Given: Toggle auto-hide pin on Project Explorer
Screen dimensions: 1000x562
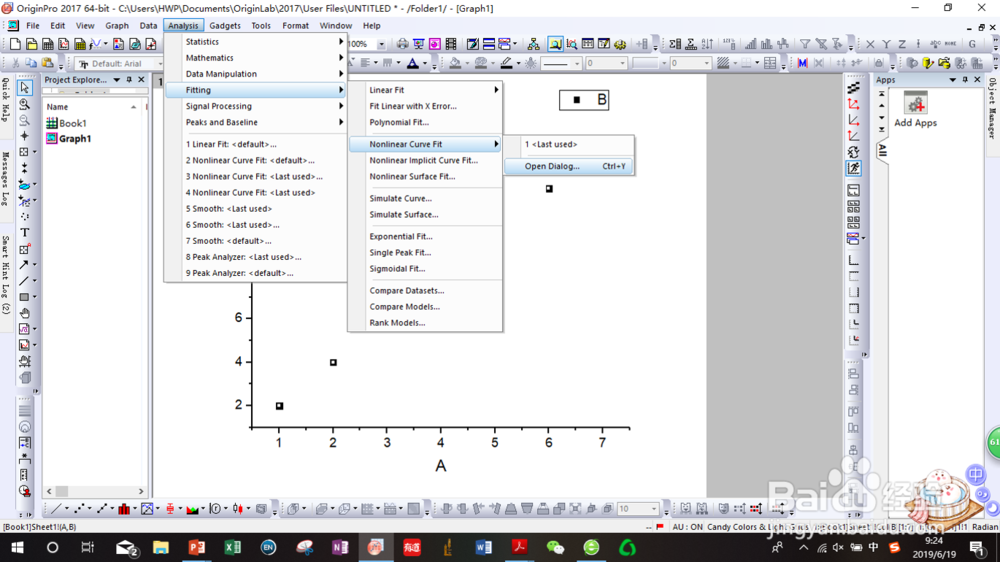Looking at the screenshot, I should (129, 80).
